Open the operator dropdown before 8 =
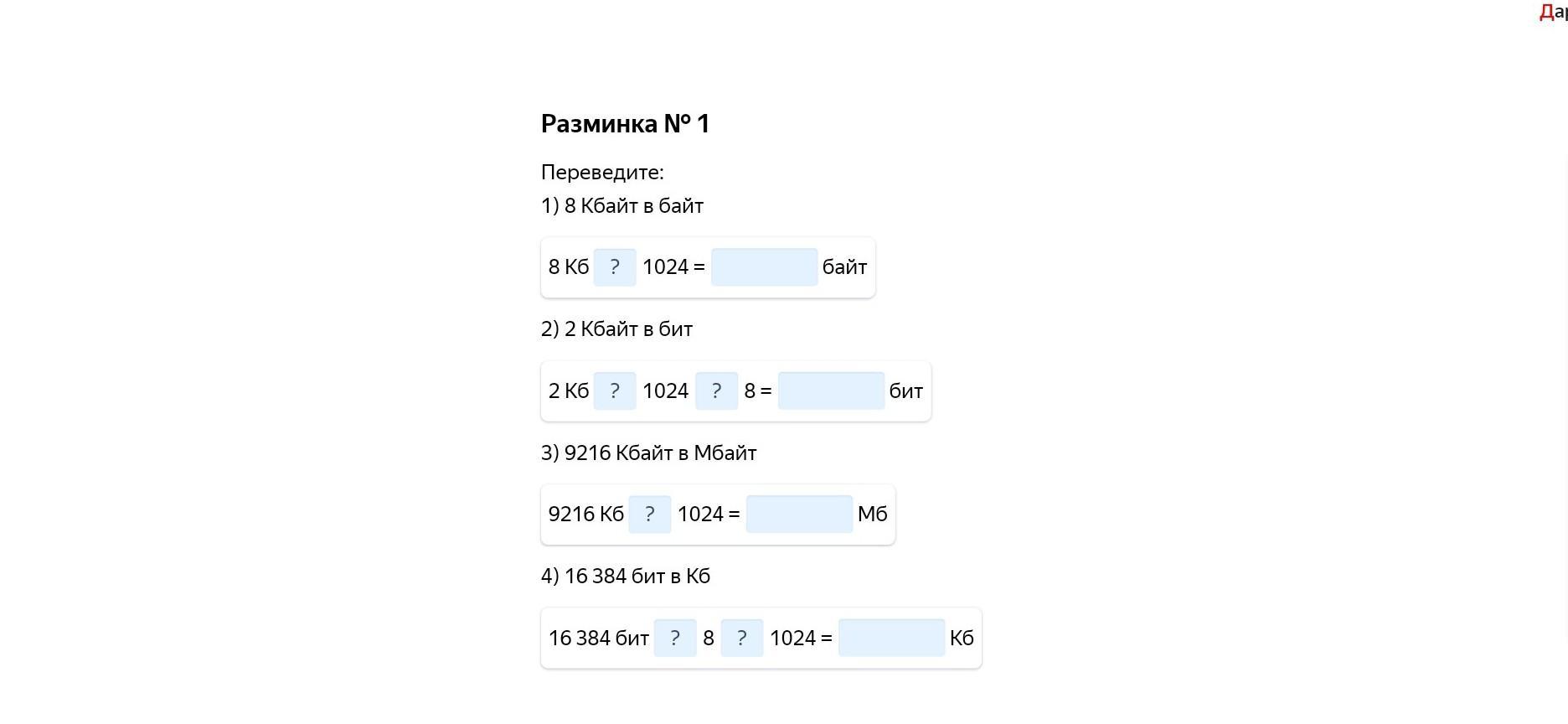The height and width of the screenshot is (724, 1568). tap(716, 391)
